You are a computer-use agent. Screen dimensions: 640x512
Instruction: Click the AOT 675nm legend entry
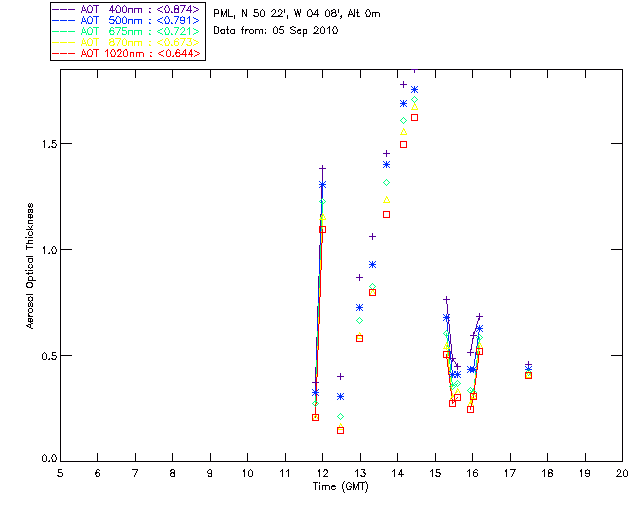click(127, 31)
